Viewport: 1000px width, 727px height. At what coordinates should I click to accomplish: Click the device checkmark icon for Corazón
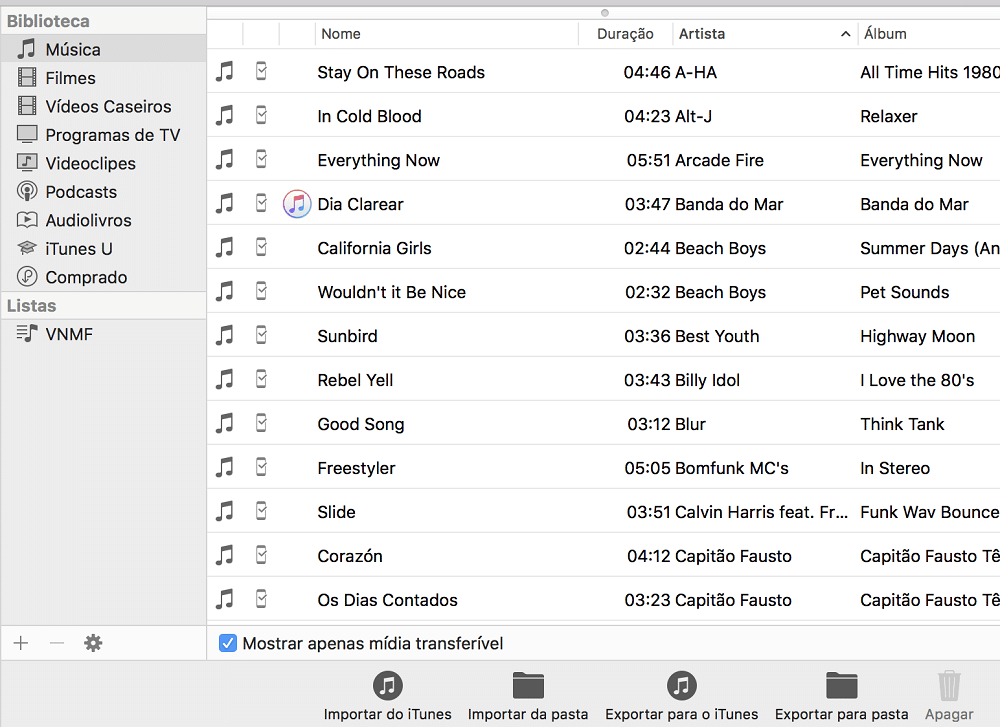261,555
